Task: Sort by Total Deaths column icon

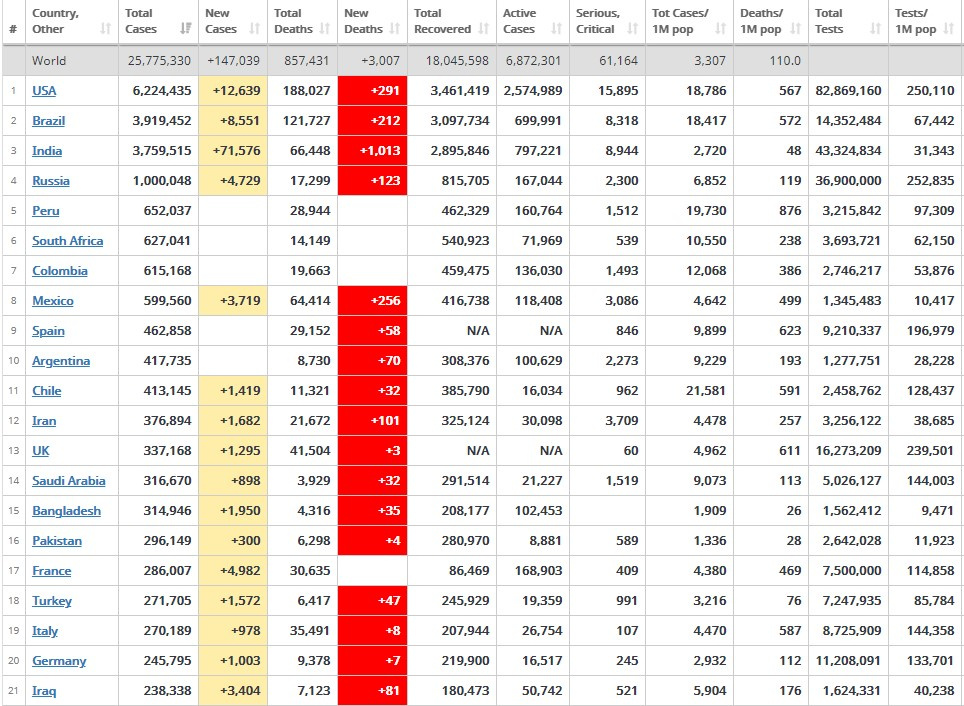Action: pyautogui.click(x=325, y=28)
